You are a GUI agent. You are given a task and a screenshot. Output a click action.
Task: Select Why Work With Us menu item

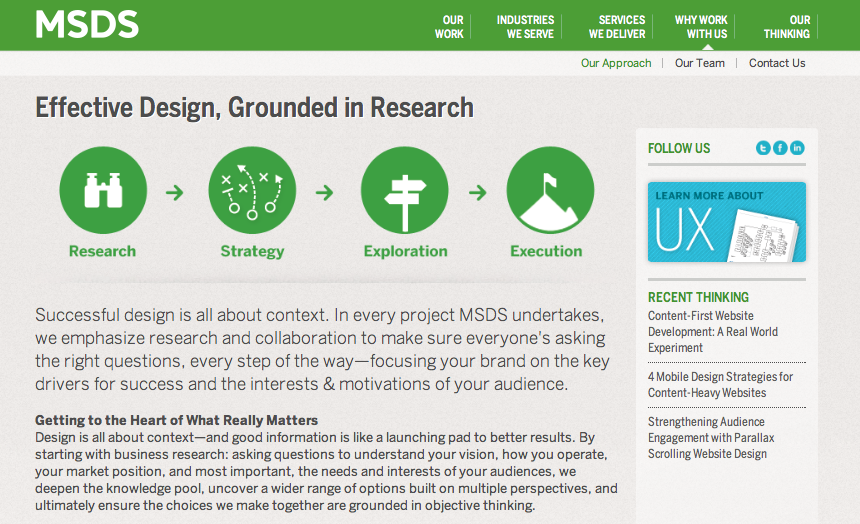click(x=701, y=27)
